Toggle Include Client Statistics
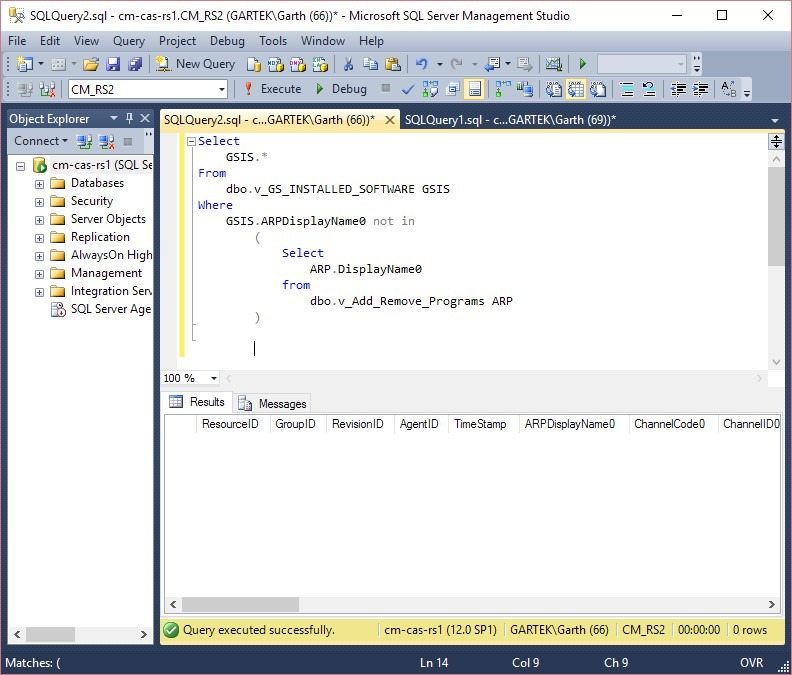The image size is (792, 675). coord(525,89)
